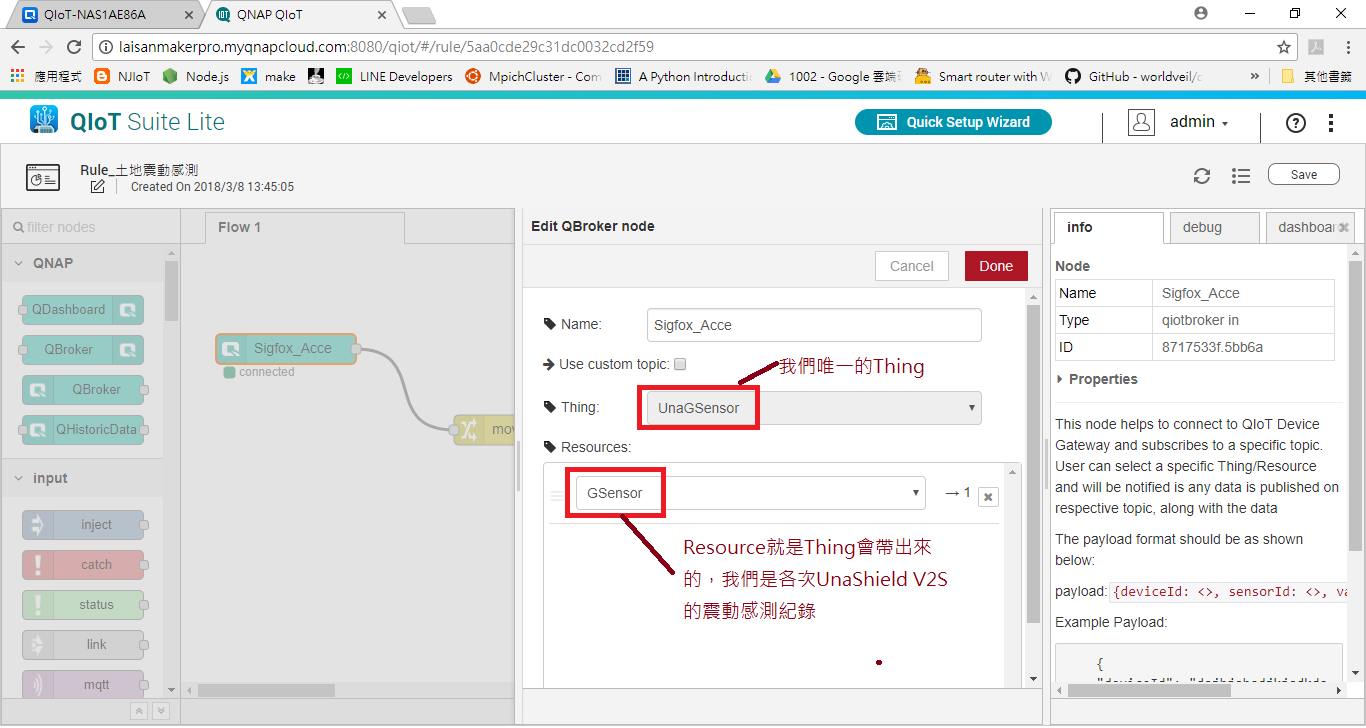The height and width of the screenshot is (728, 1366).
Task: Grab the GSensor resource row reorder handle
Action: 557,496
